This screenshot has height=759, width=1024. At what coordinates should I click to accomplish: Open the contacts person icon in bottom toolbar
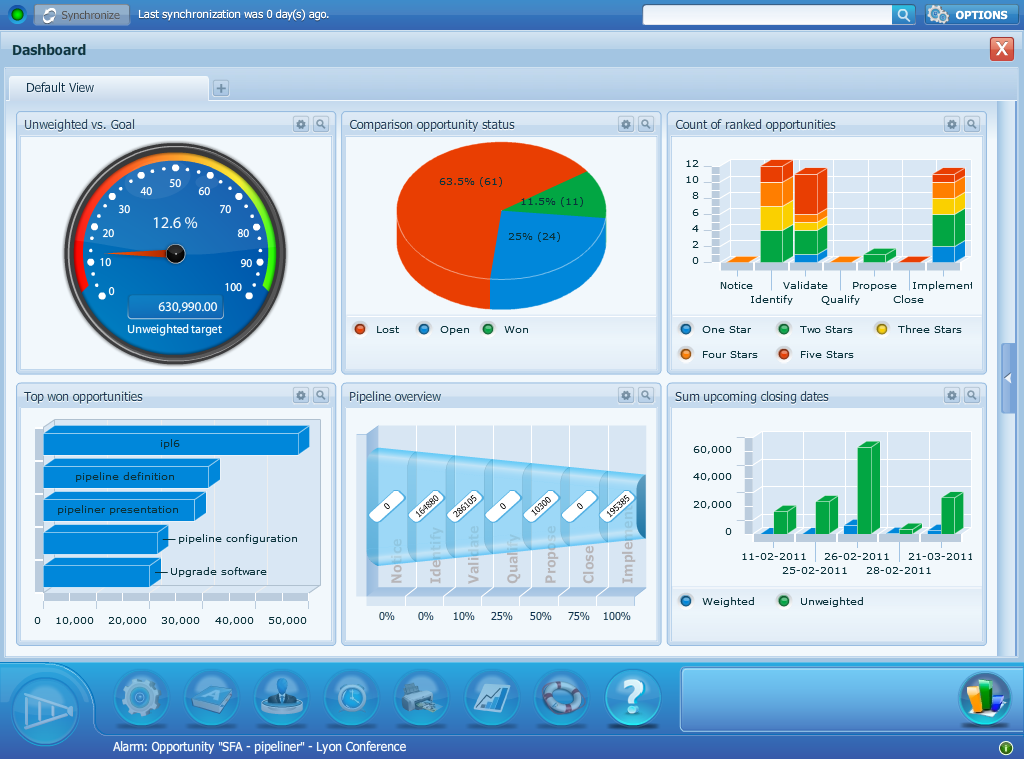(x=281, y=698)
